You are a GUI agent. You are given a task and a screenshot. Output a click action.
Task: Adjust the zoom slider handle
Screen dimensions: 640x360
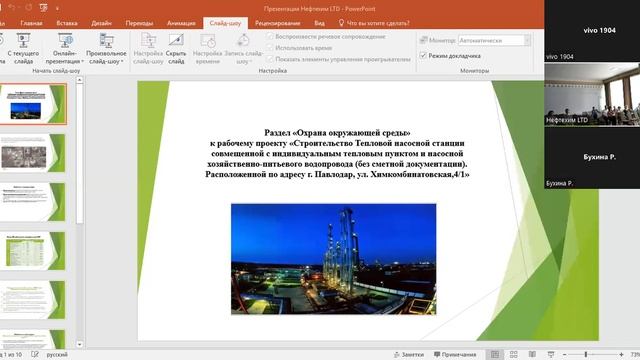pos(586,354)
